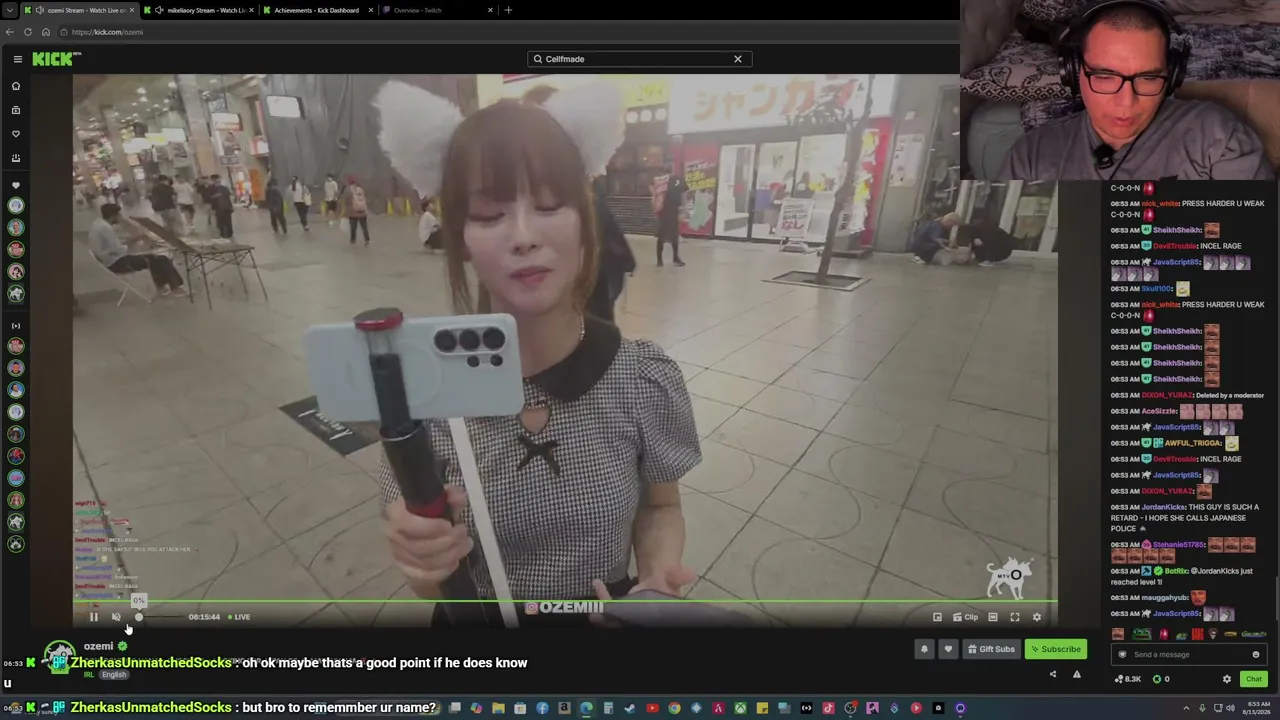Screen dimensions: 1280x720
Task: Share the stream
Action: 1052,674
